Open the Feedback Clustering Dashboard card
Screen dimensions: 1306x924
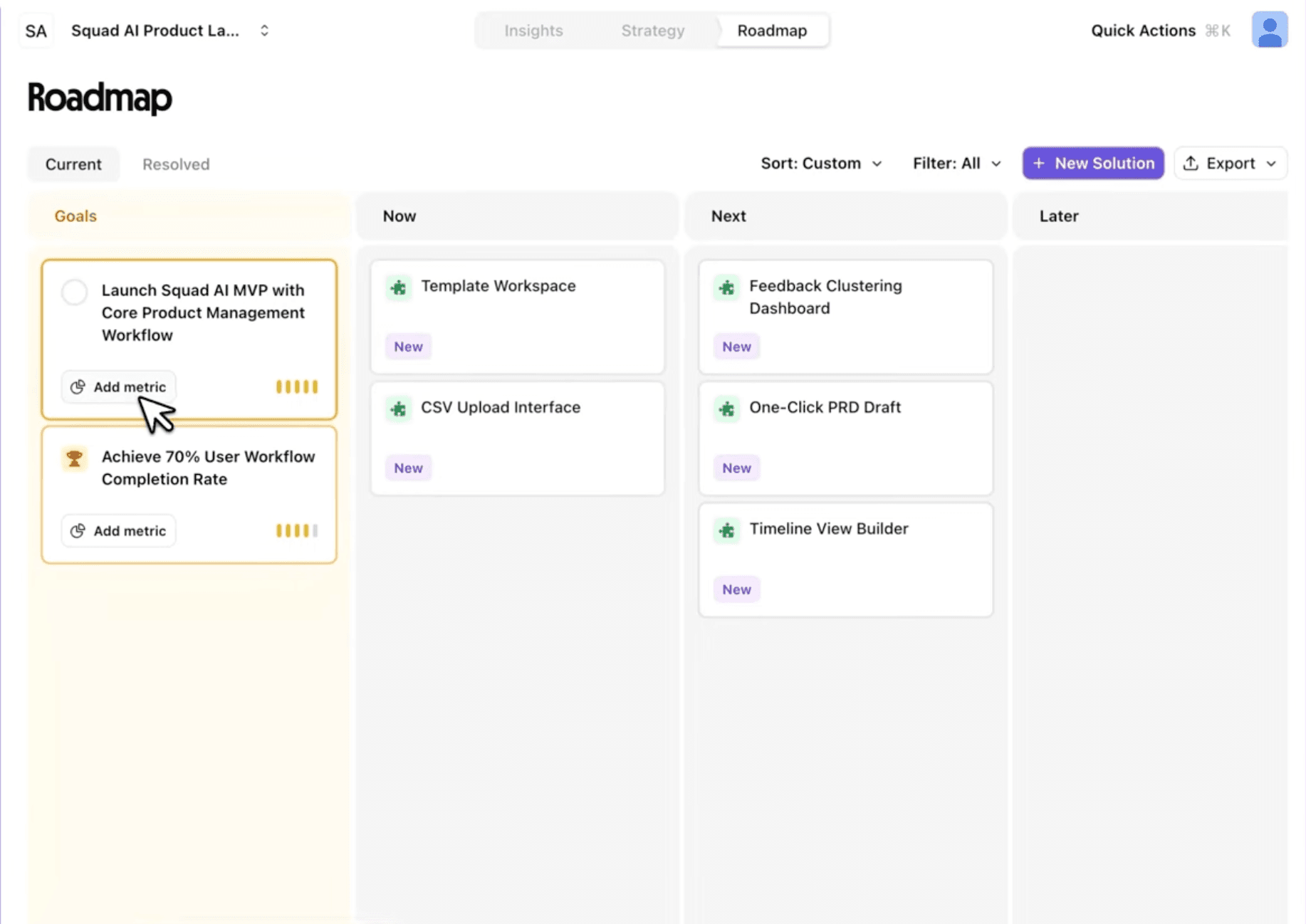pos(846,317)
